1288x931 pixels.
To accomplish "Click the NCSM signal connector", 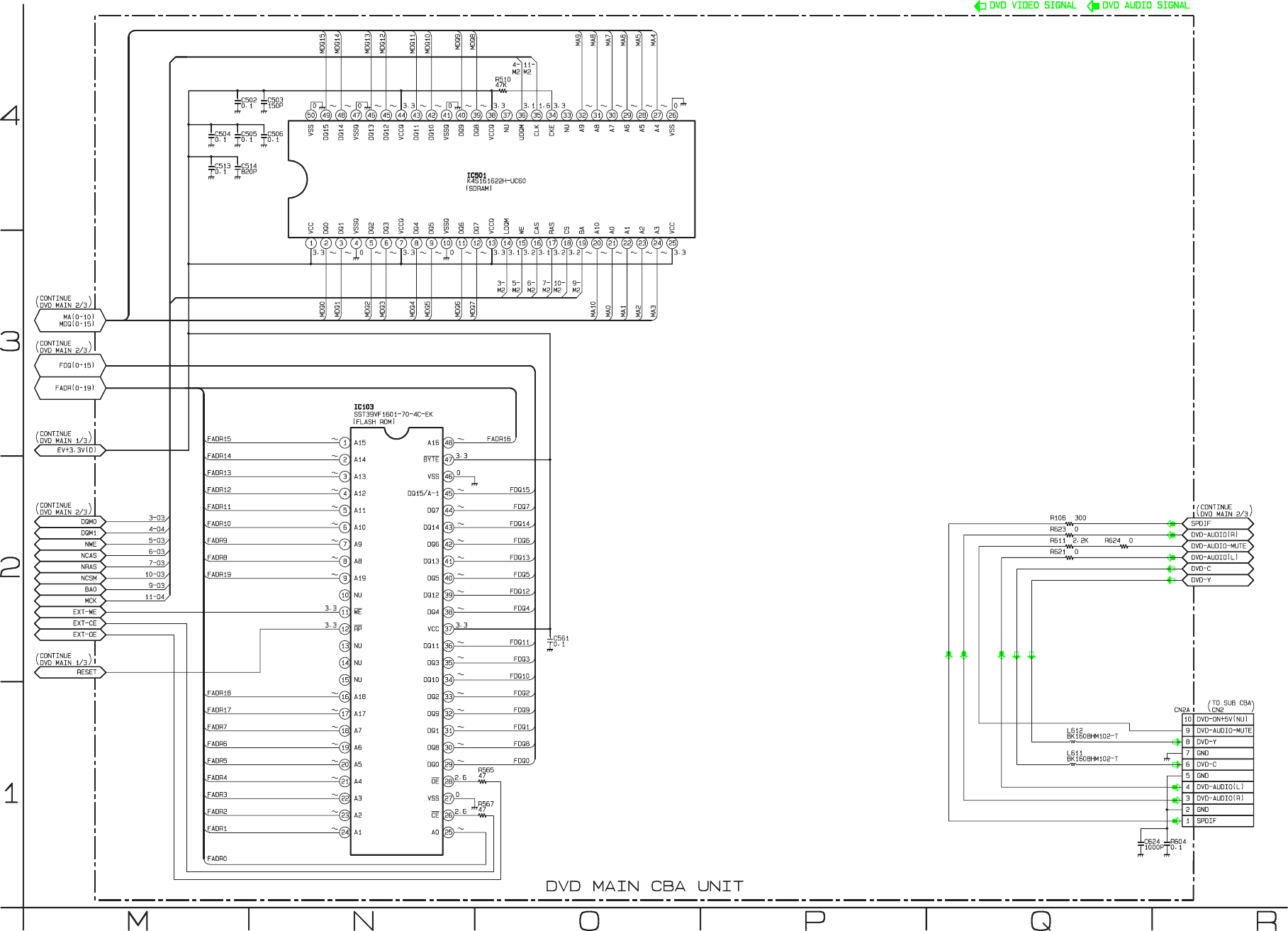I will click(69, 579).
